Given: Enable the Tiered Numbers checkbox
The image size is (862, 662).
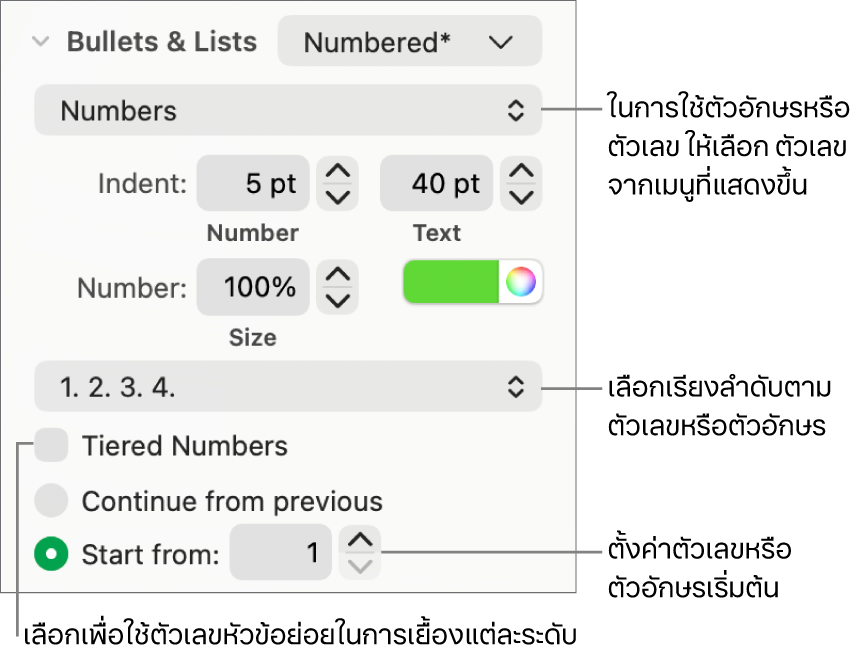Looking at the screenshot, I should coord(51,446).
